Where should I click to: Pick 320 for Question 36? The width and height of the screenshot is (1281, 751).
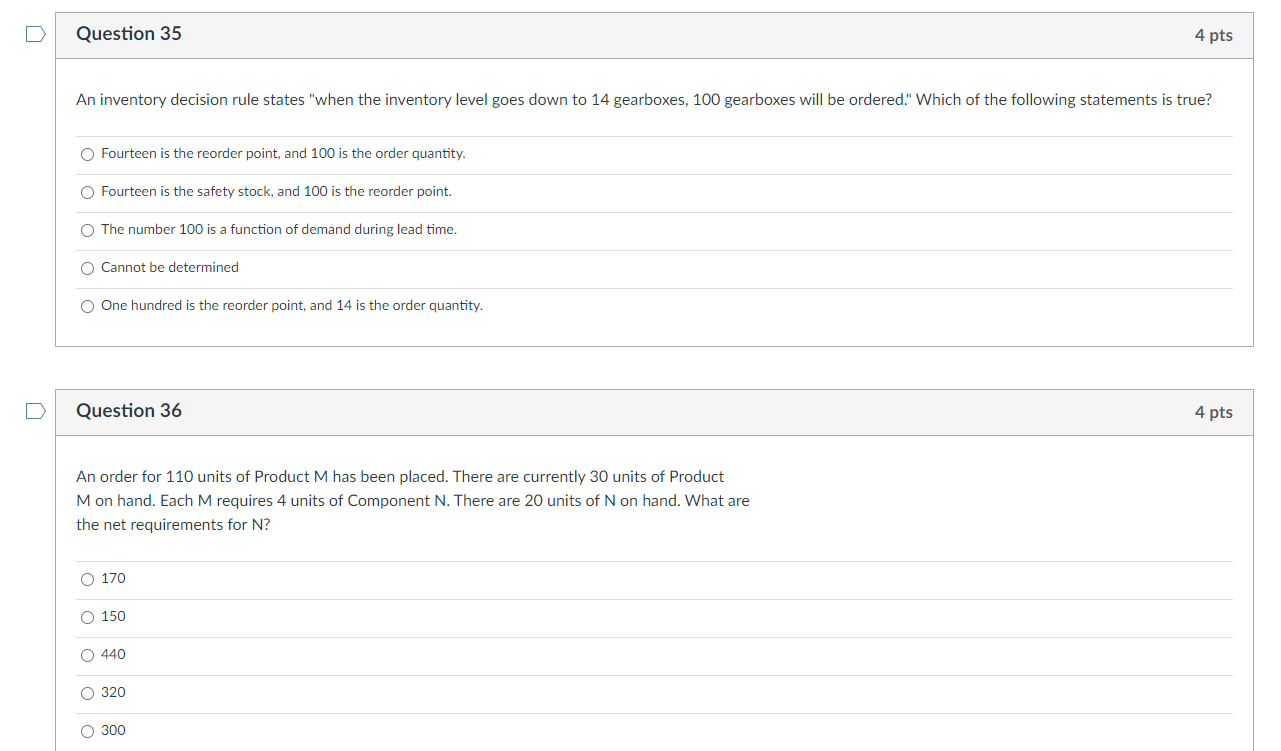[x=87, y=693]
